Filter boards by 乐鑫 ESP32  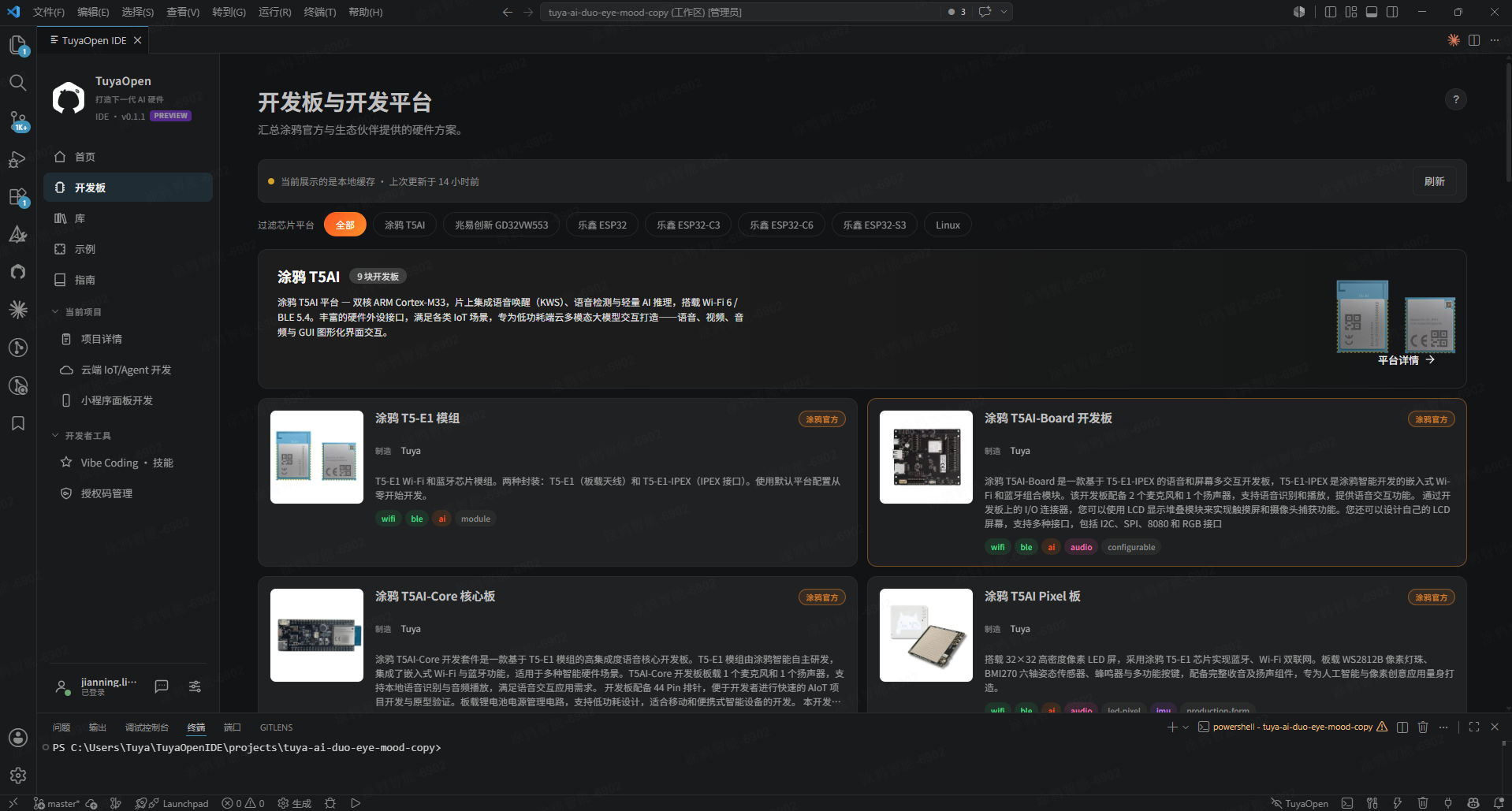point(602,225)
